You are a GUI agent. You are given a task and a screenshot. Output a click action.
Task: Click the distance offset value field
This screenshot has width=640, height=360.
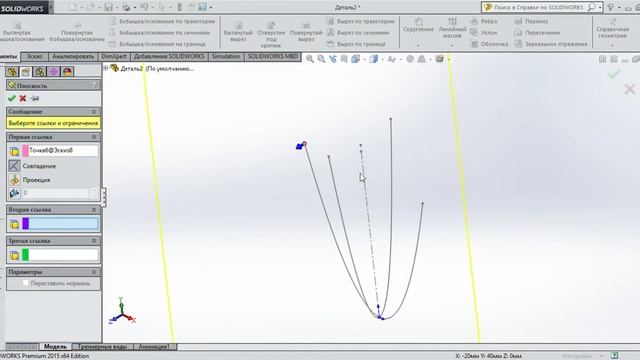[x=55, y=193]
